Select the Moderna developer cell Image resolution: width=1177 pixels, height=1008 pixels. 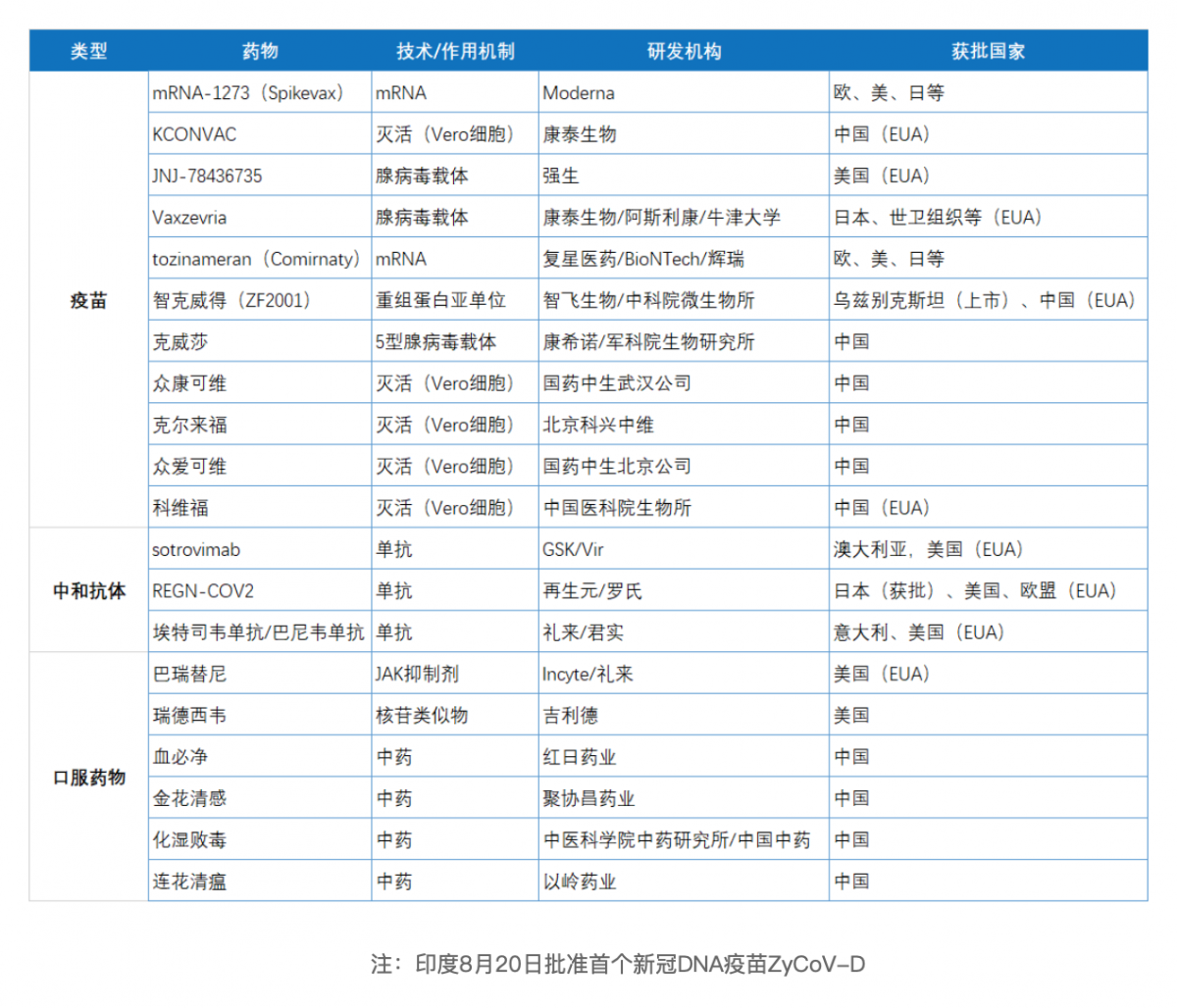point(684,93)
